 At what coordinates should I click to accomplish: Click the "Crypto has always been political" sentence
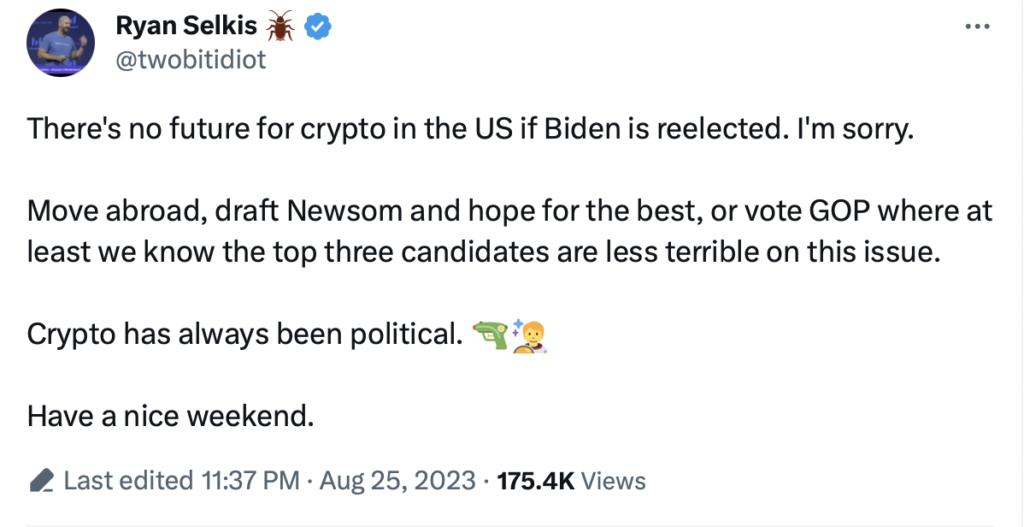[x=242, y=335]
